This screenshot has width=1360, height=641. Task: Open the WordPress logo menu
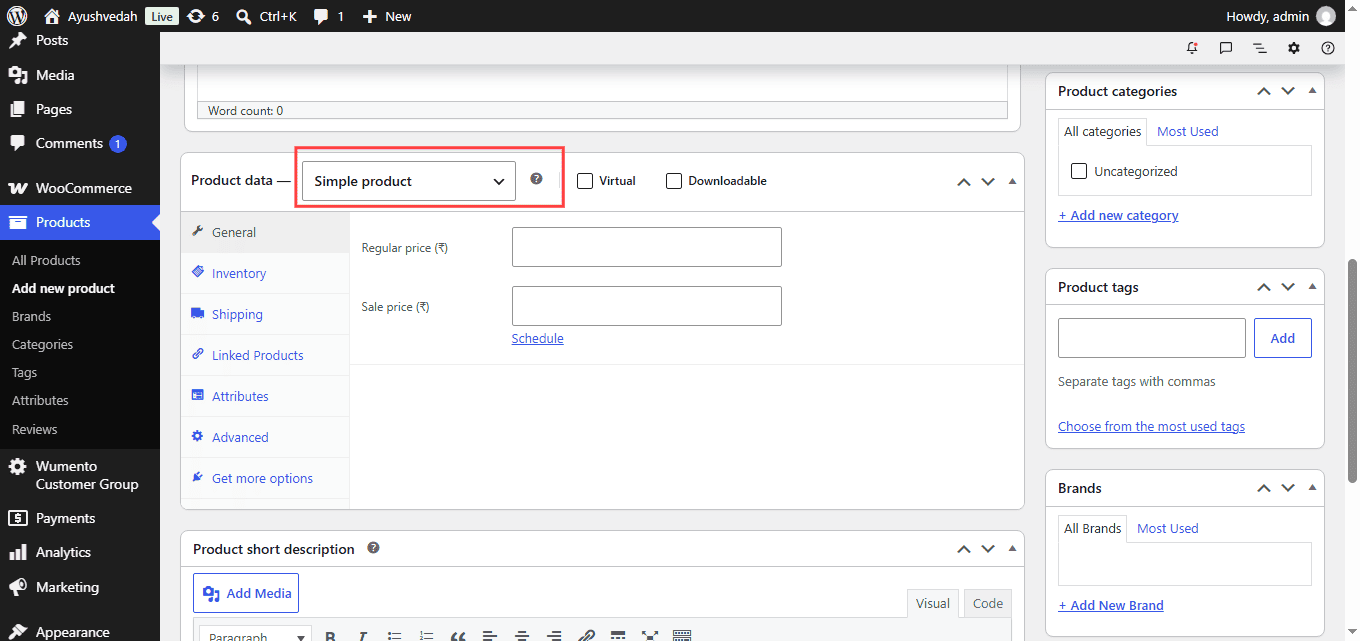point(17,16)
